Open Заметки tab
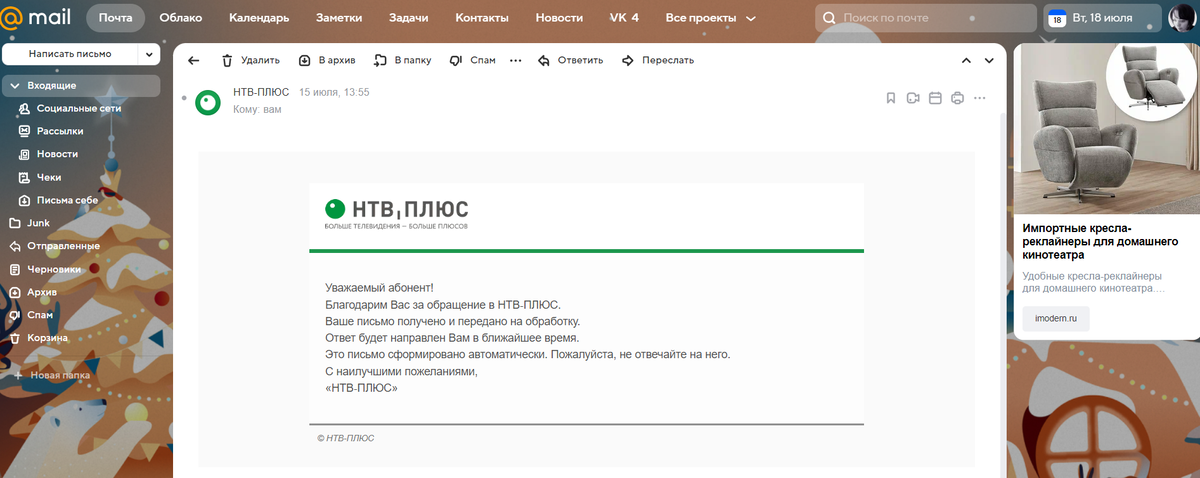Screen dimensions: 1200x478 click(339, 18)
